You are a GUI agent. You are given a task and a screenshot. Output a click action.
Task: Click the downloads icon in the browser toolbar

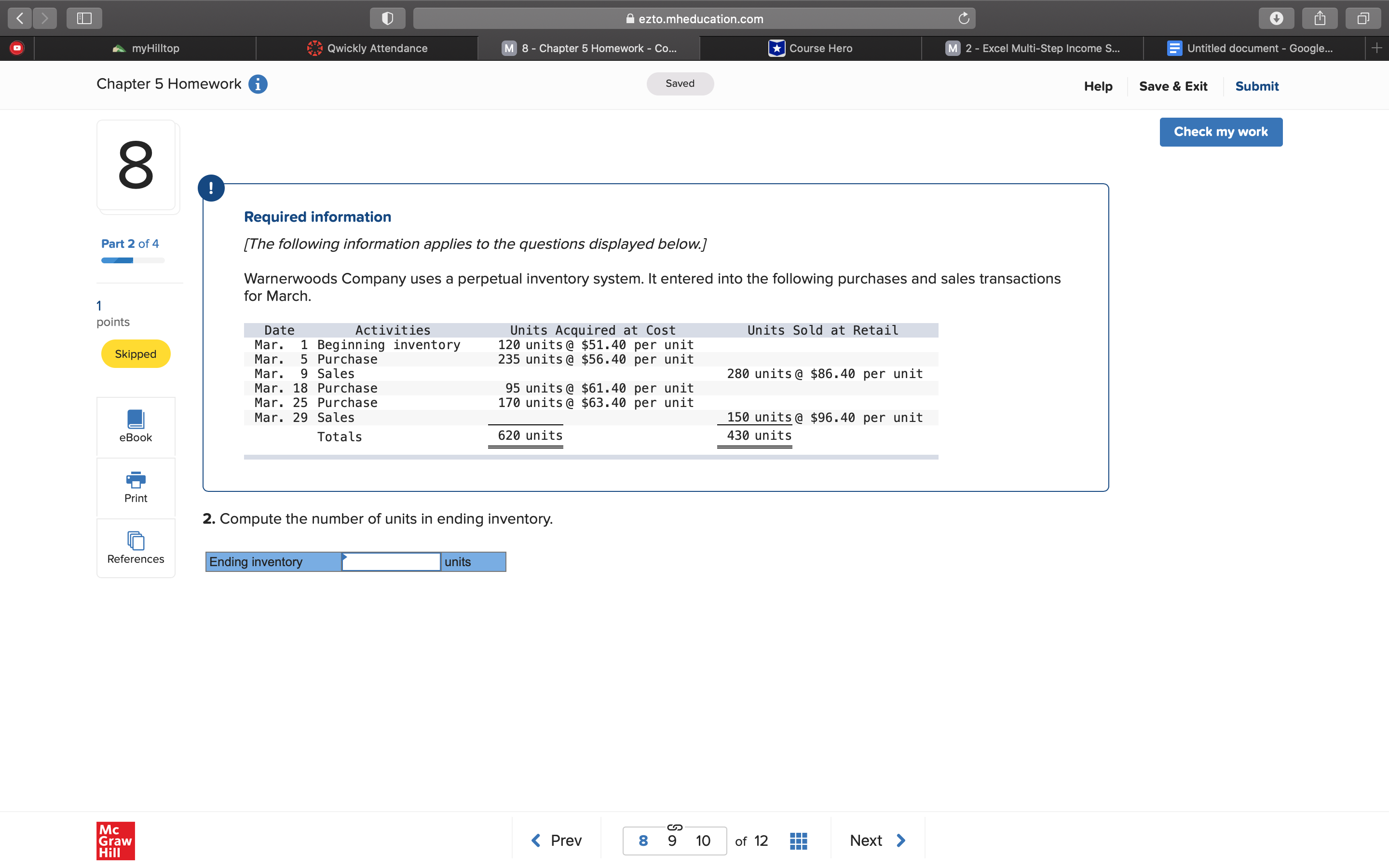pos(1277,18)
